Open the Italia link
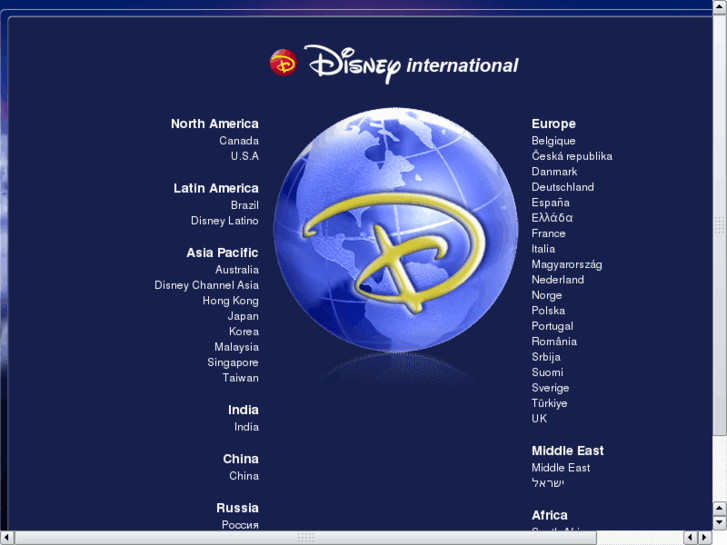 [543, 249]
